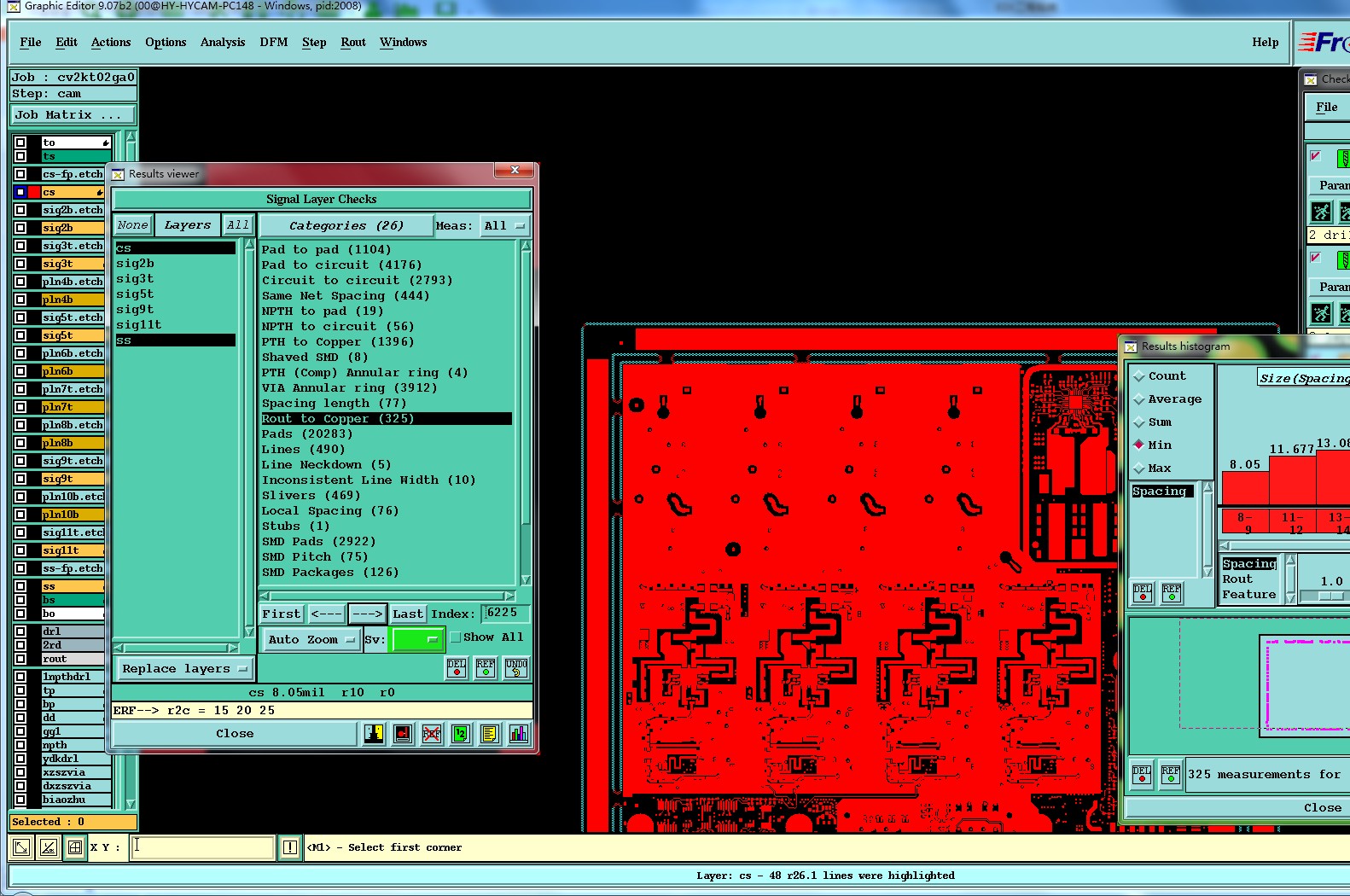Click the None layers button
1350x896 pixels.
133,225
